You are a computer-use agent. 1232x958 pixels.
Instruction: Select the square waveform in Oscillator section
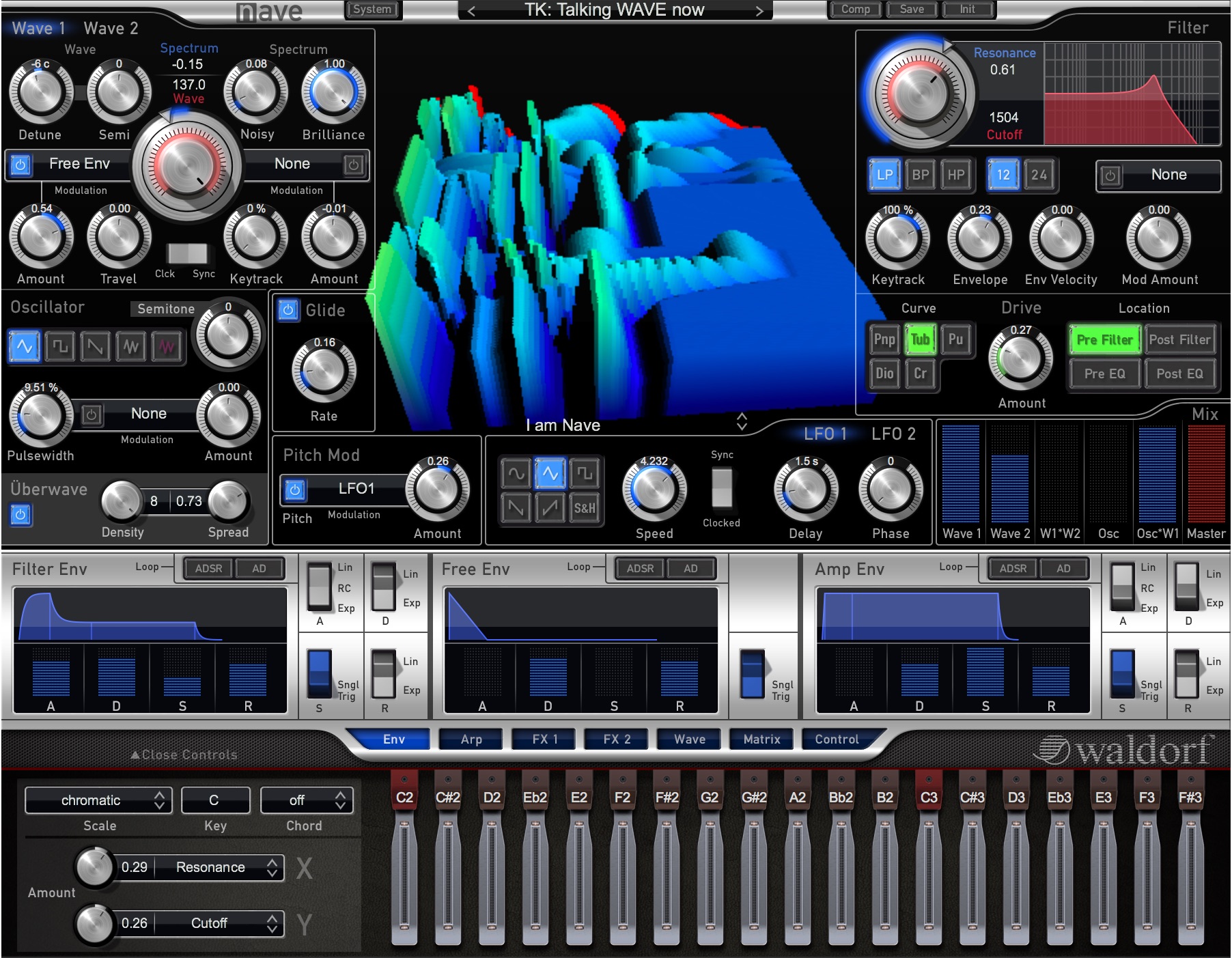[x=60, y=347]
